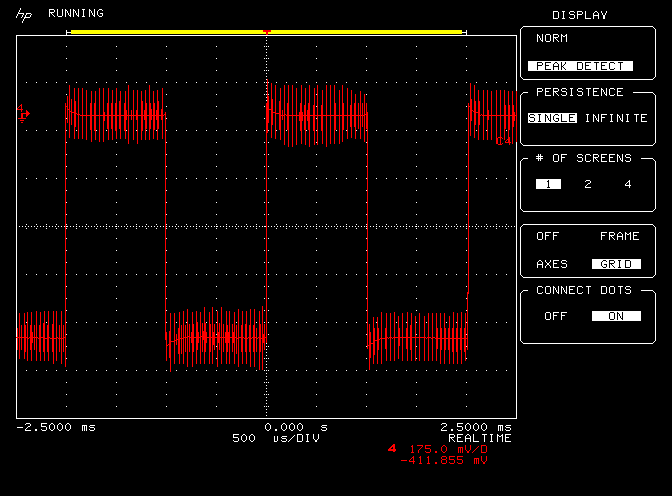Set persistence to SINGLE
Screen dimensions: 672x496
[551, 118]
